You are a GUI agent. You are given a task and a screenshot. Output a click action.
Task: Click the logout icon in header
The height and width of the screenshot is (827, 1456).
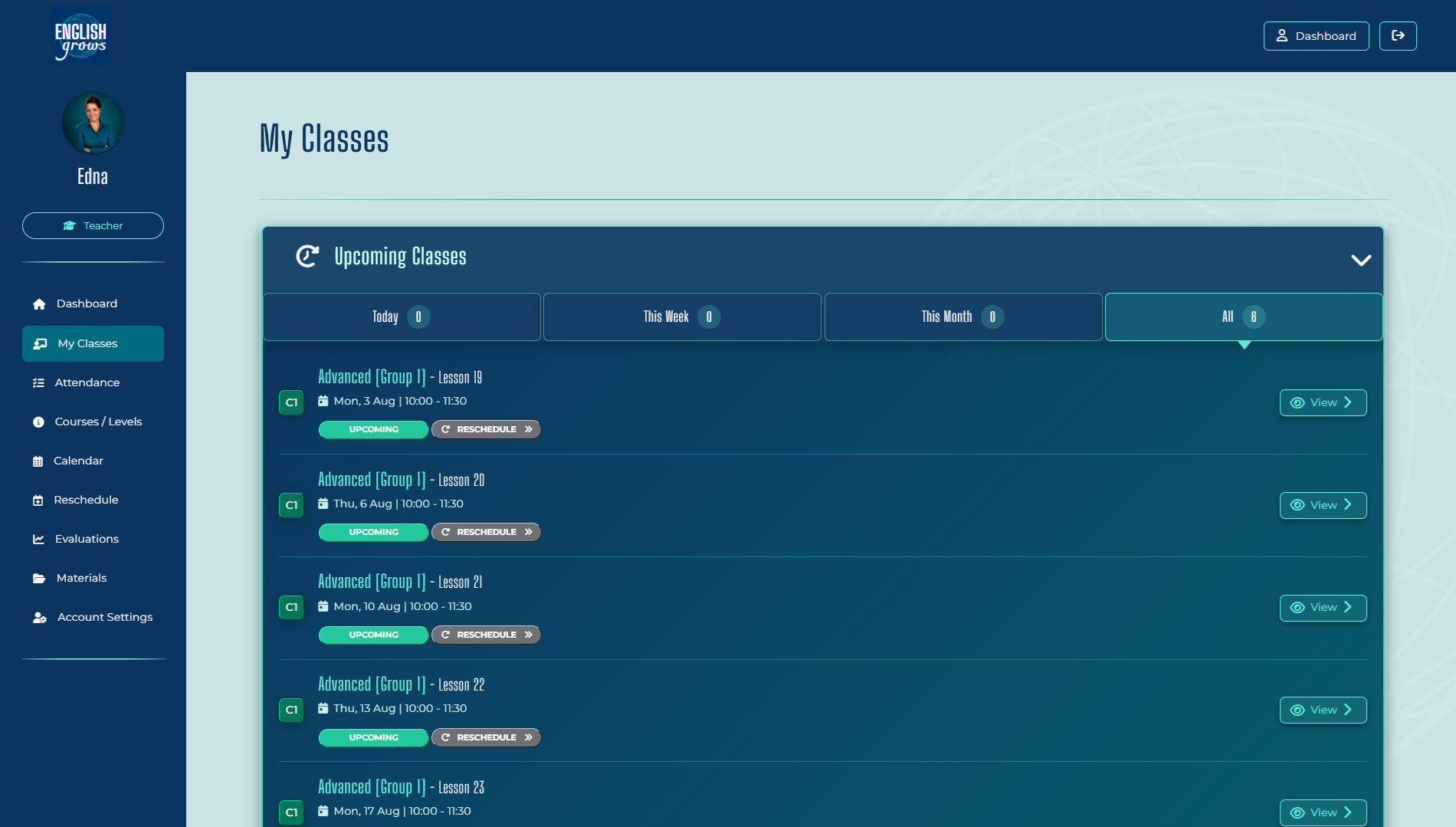pyautogui.click(x=1398, y=36)
